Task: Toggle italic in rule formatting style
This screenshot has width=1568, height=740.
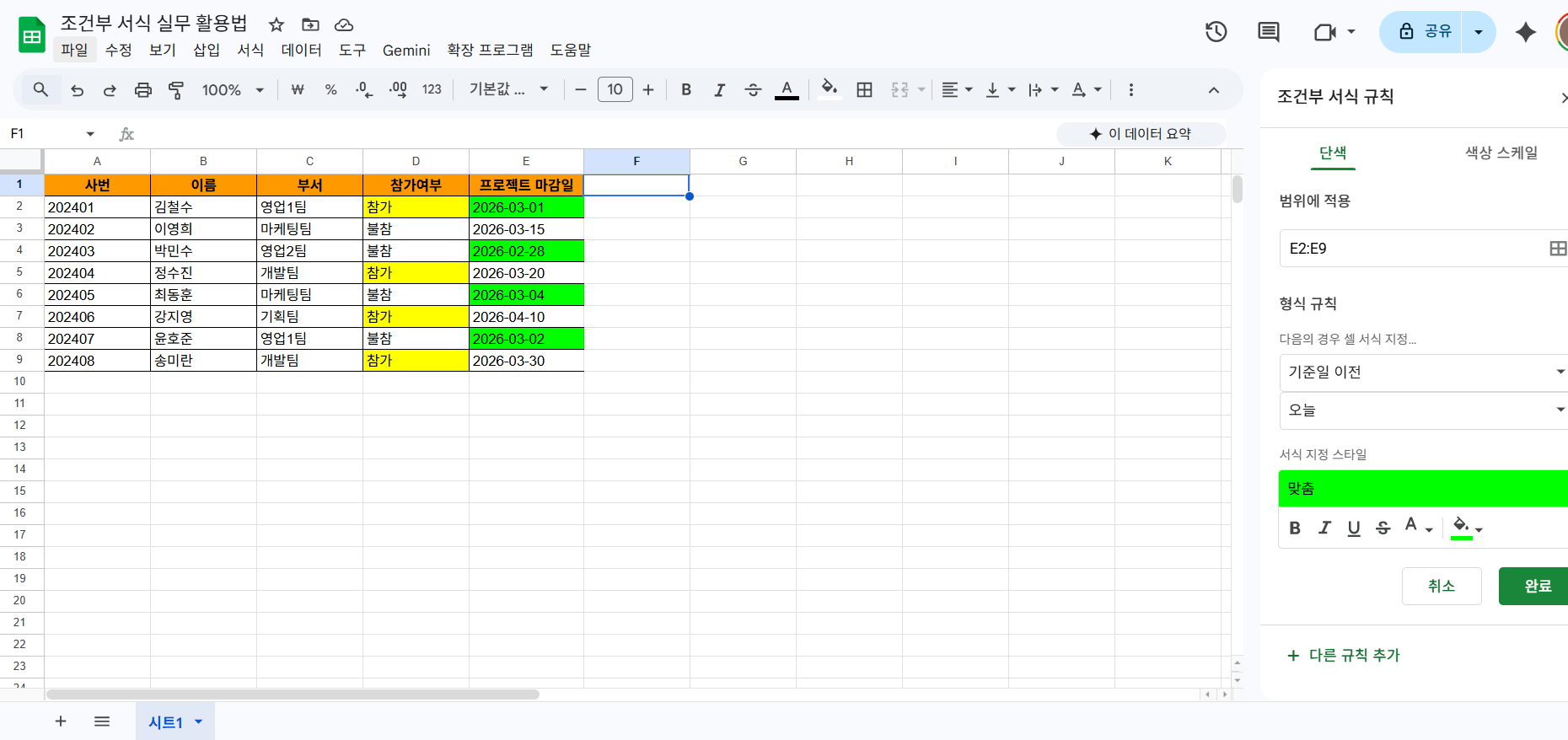Action: tap(1324, 528)
